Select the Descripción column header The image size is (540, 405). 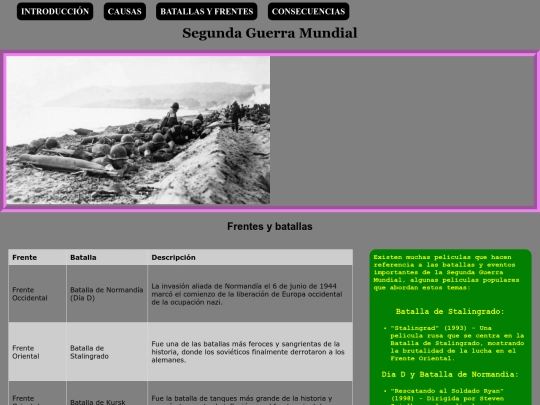(x=250, y=257)
